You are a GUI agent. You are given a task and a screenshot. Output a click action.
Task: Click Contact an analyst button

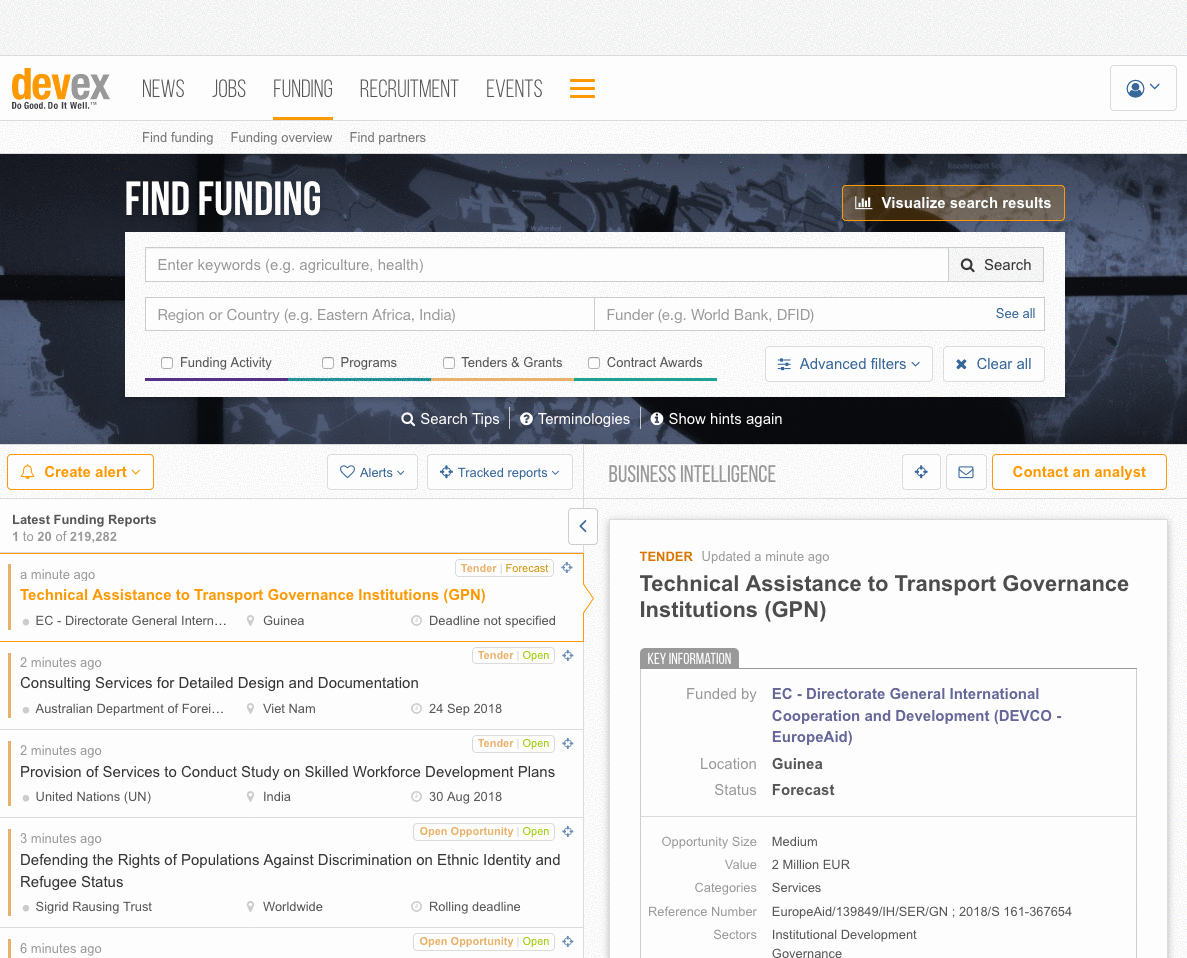[1079, 472]
